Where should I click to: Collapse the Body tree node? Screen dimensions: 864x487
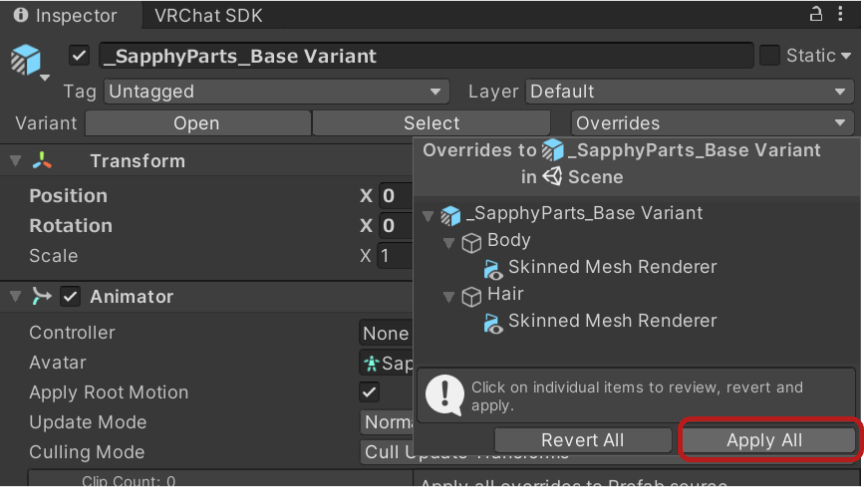point(449,242)
